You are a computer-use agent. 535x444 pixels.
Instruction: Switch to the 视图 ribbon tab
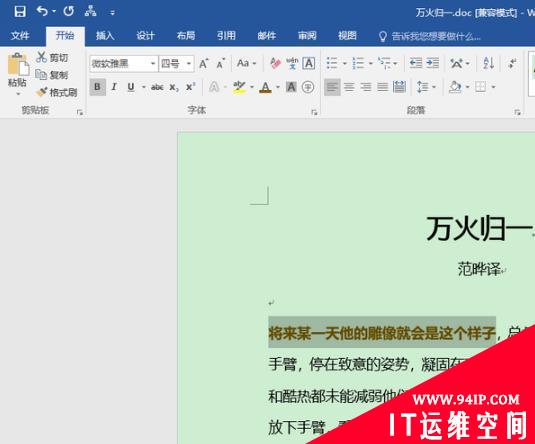[x=347, y=35]
